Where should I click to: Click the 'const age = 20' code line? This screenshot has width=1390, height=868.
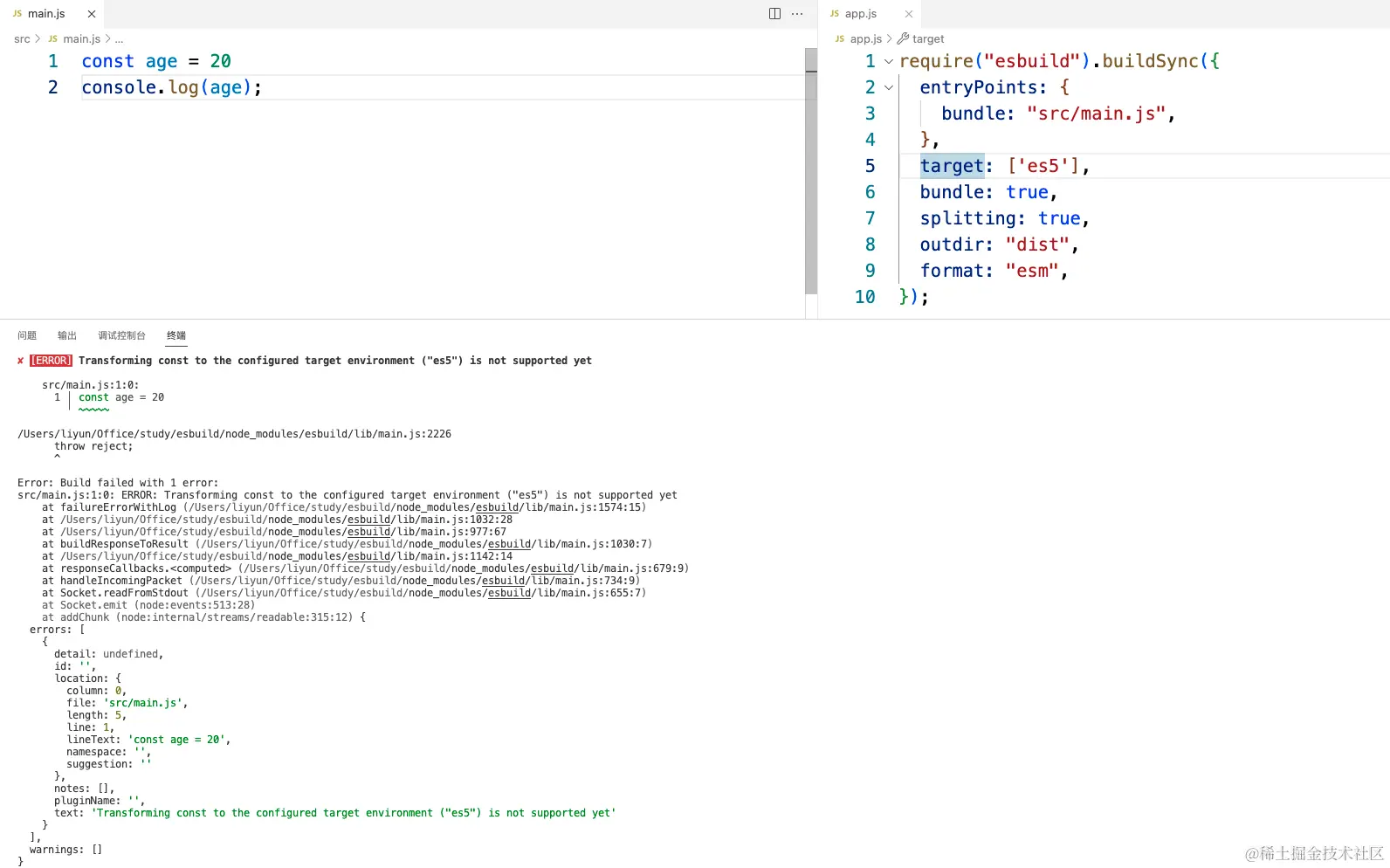tap(156, 61)
